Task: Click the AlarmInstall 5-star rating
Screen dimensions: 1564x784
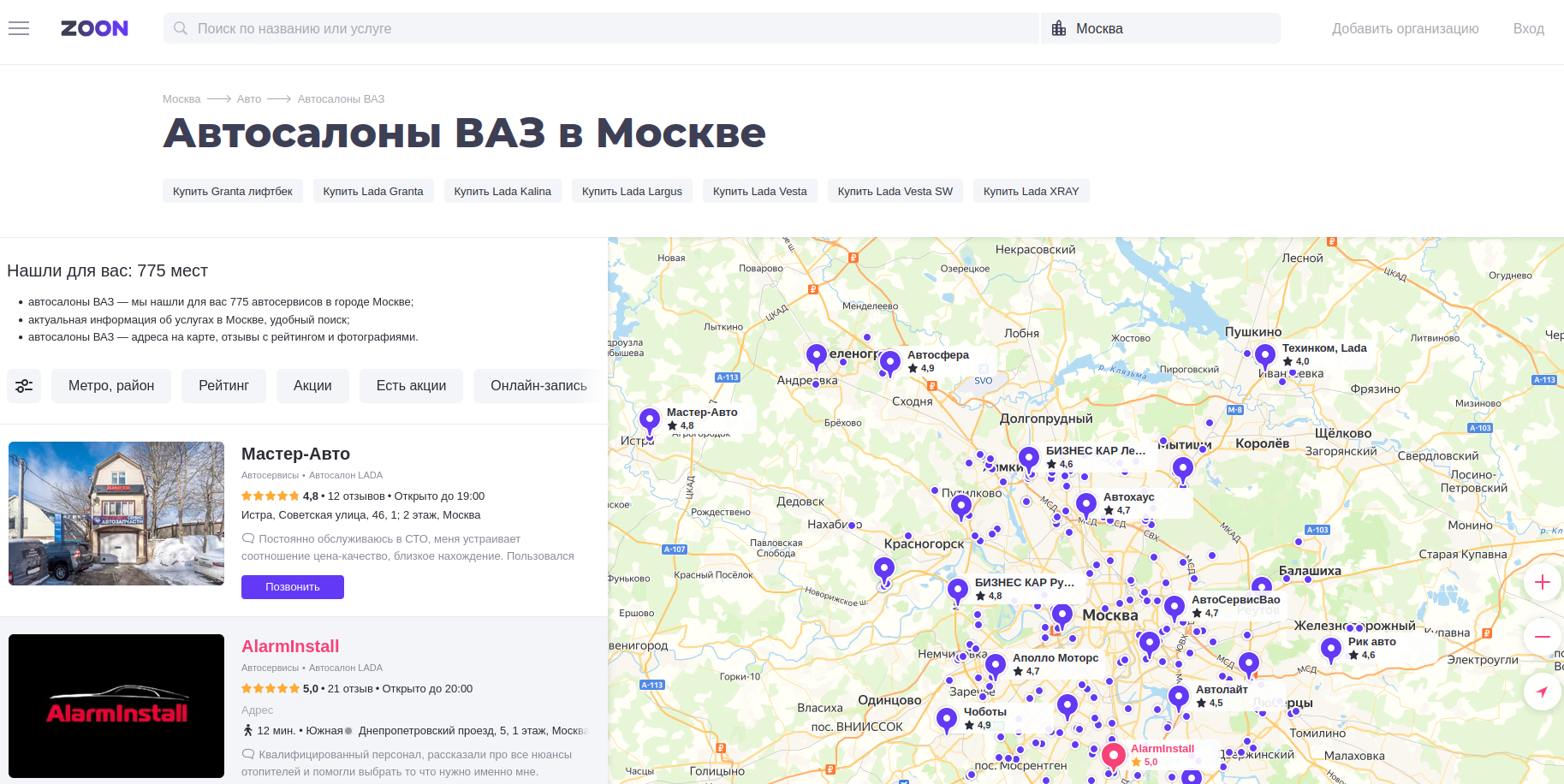Action: pyautogui.click(x=270, y=689)
